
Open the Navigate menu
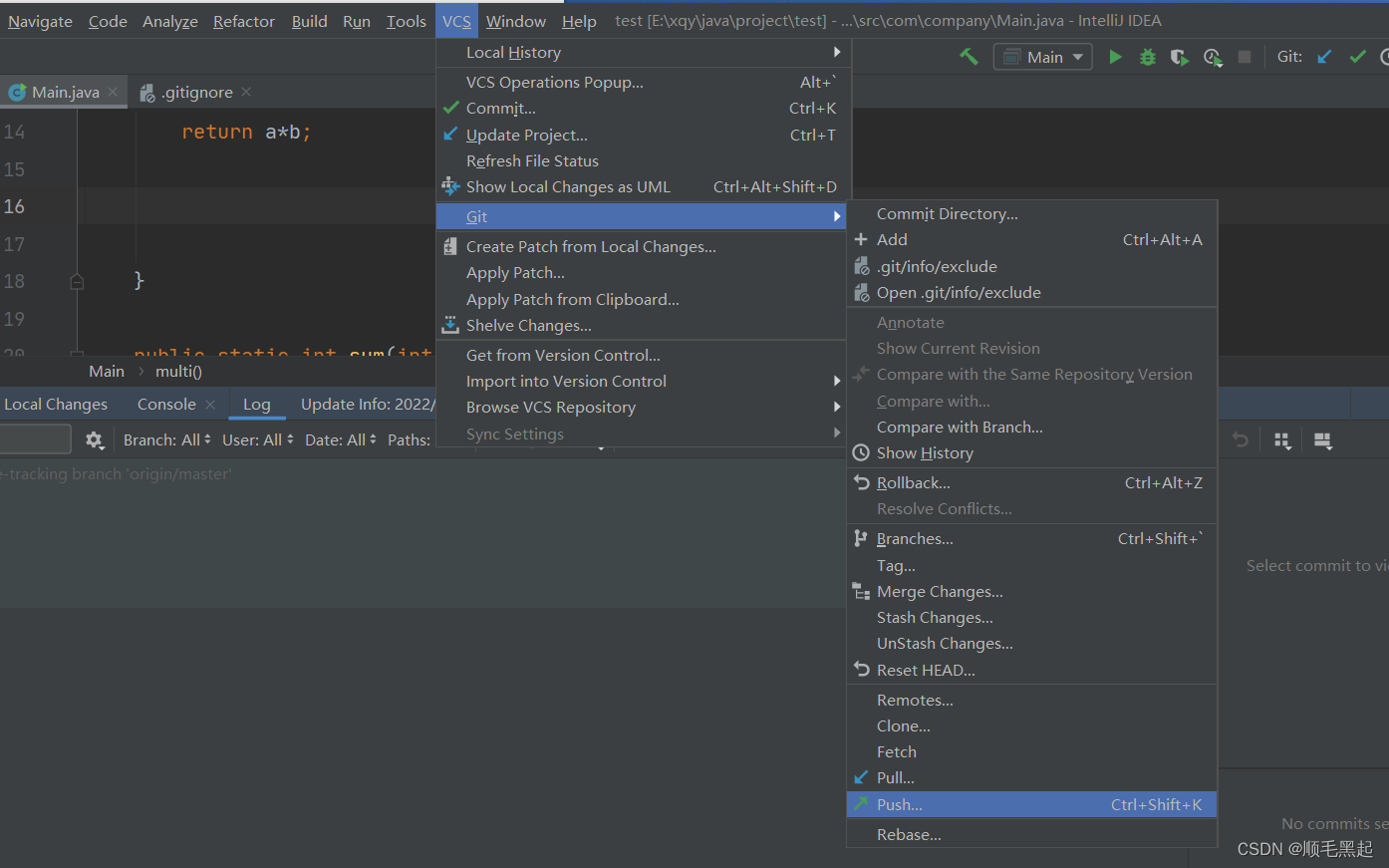40,21
